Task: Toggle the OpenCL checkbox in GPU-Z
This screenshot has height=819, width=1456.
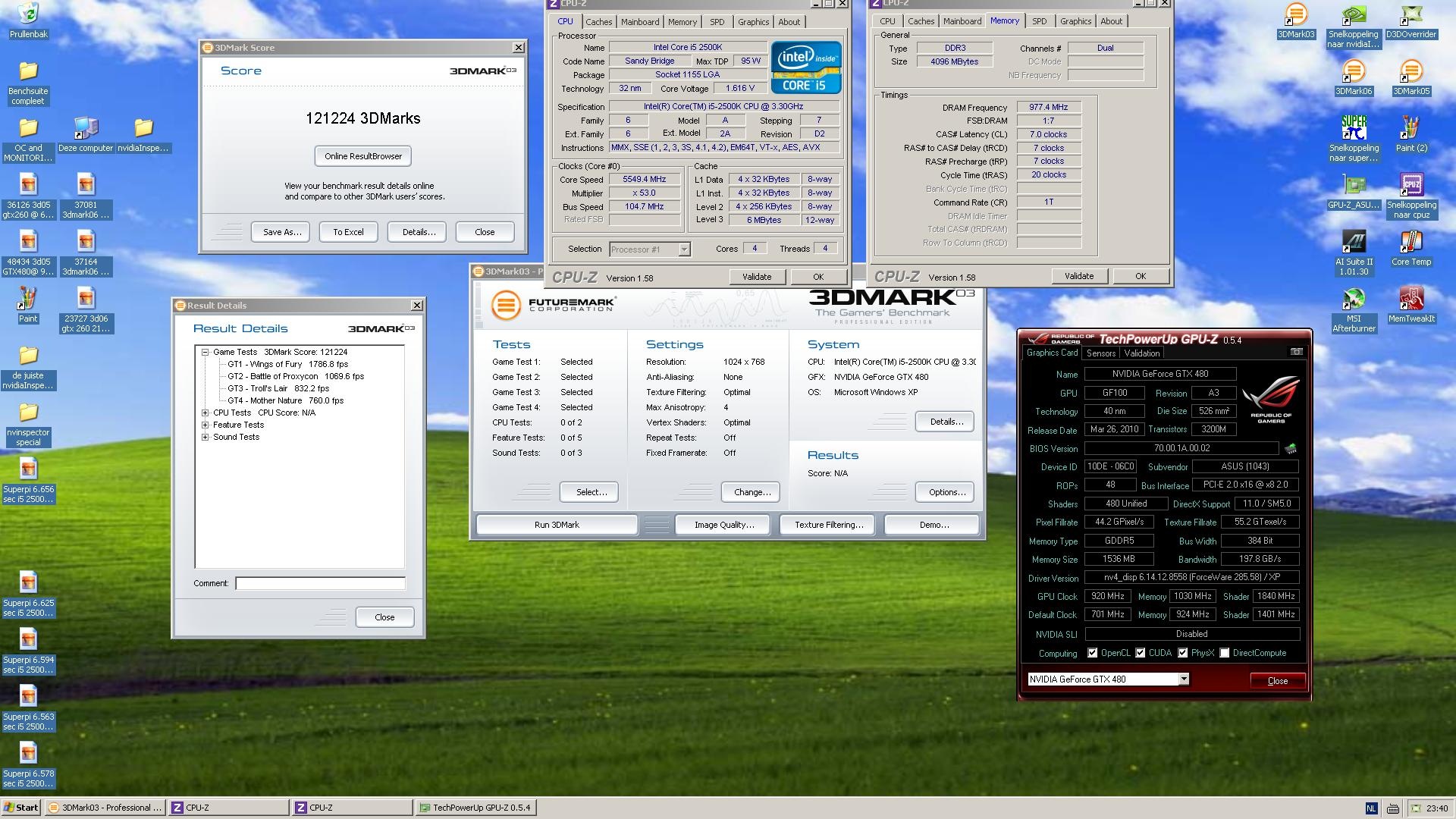Action: pyautogui.click(x=1092, y=653)
